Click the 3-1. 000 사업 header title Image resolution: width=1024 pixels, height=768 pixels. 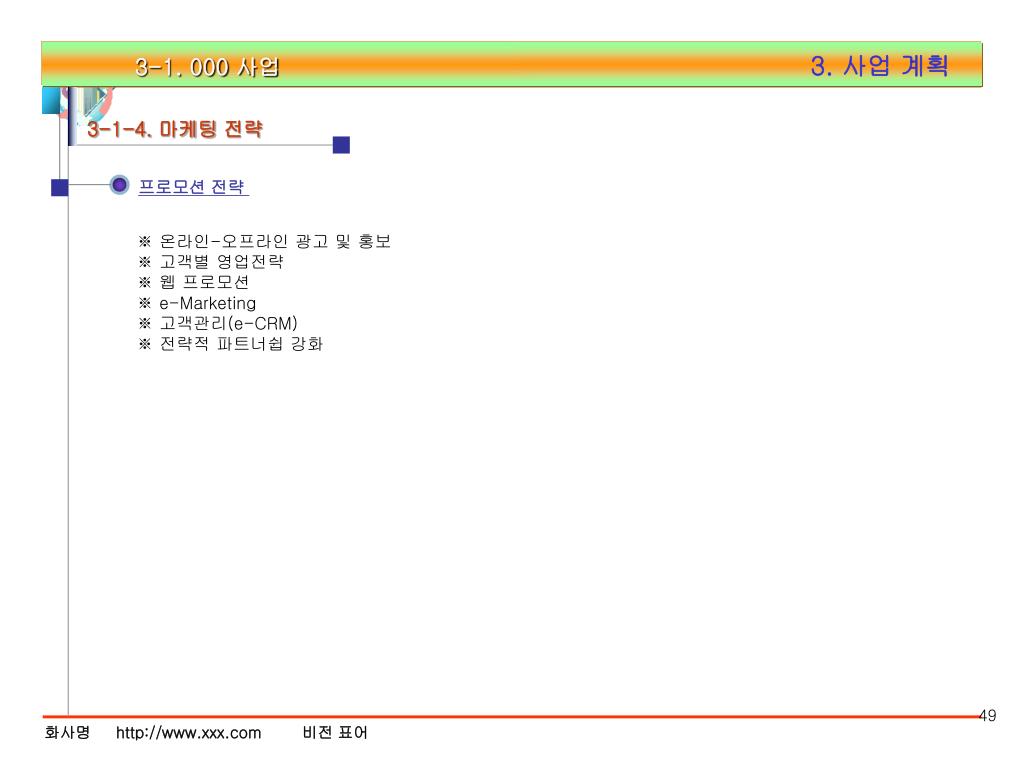tap(208, 67)
